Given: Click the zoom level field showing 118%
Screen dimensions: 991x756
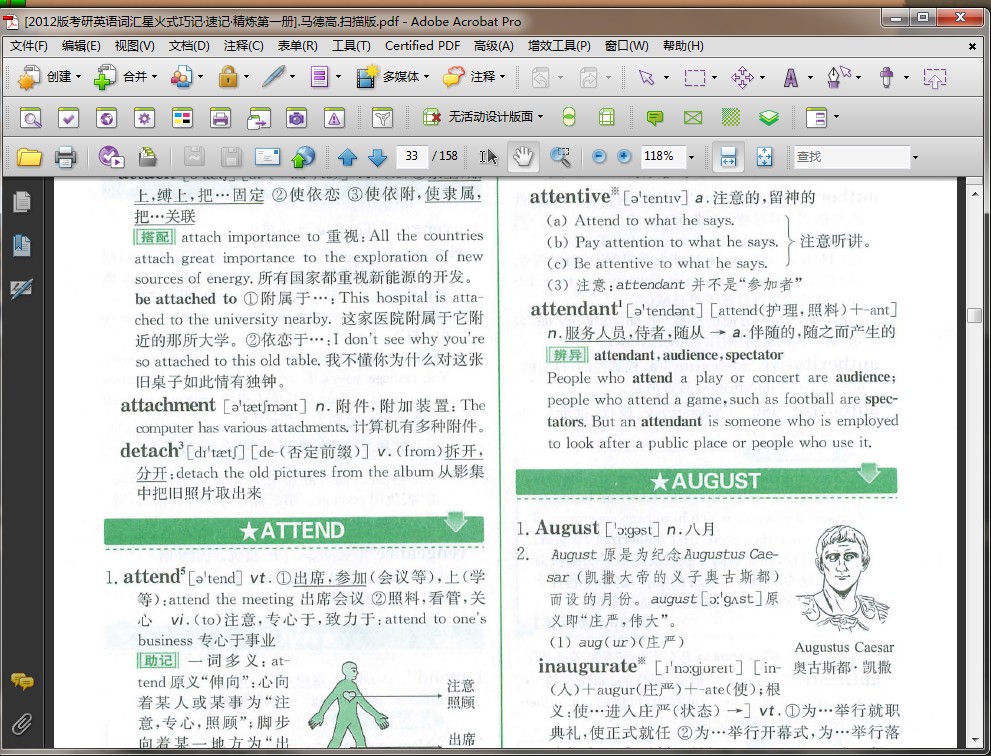Looking at the screenshot, I should pyautogui.click(x=662, y=156).
